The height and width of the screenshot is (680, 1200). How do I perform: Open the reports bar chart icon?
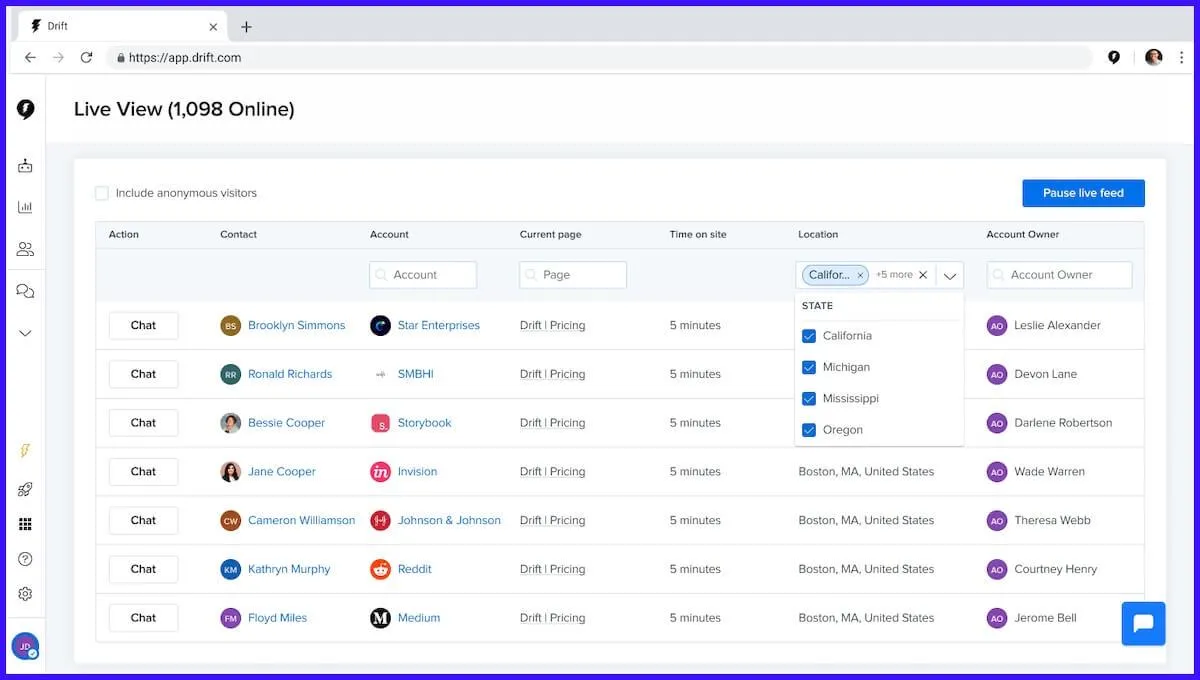25,207
